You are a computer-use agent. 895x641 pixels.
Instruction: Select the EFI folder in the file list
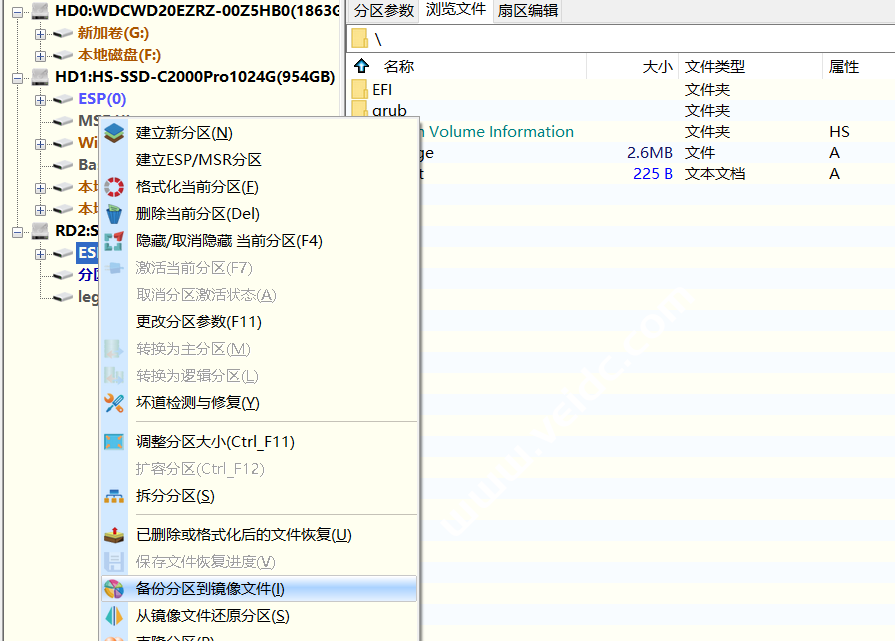point(382,90)
